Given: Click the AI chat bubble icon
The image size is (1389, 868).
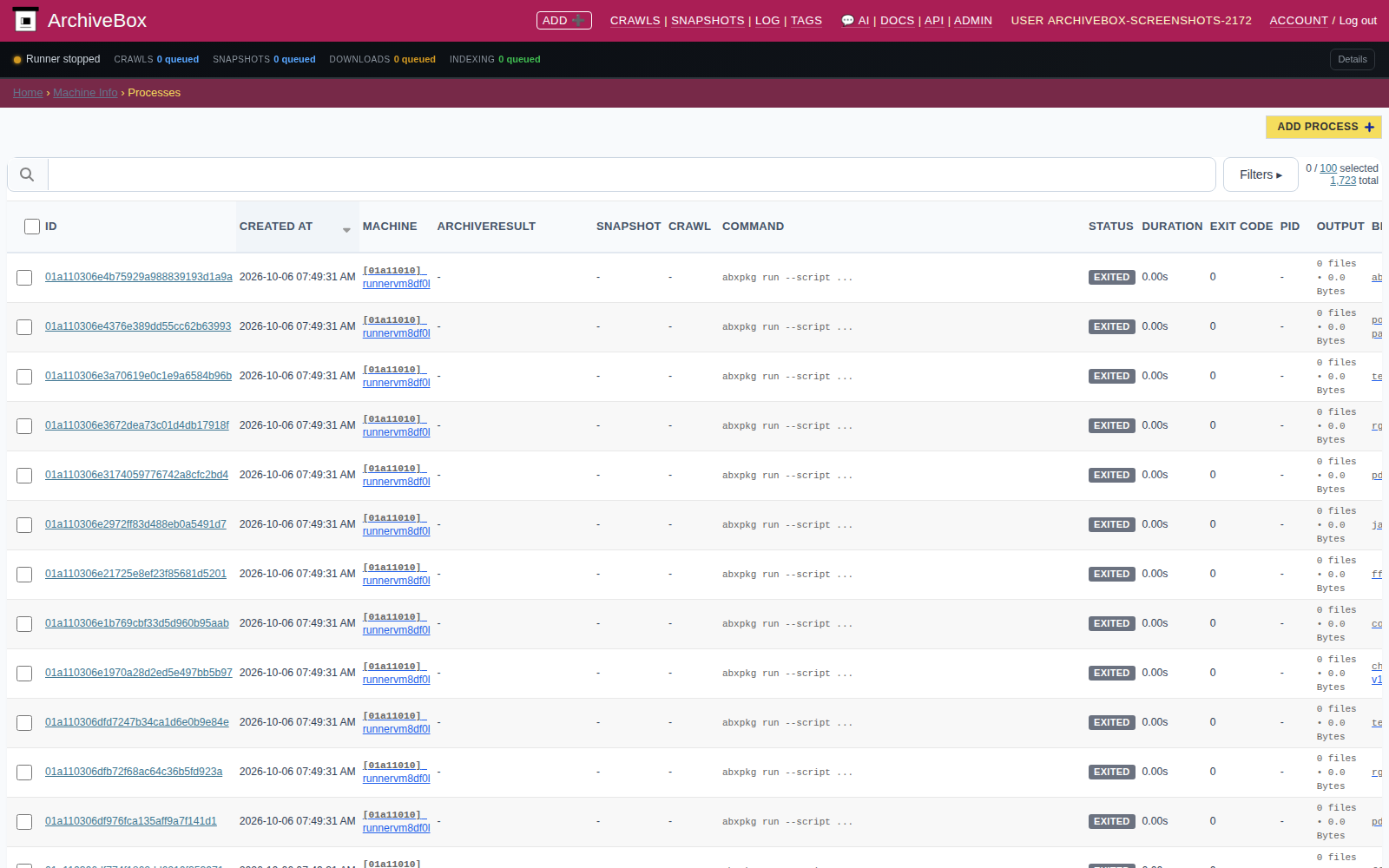Looking at the screenshot, I should [847, 21].
